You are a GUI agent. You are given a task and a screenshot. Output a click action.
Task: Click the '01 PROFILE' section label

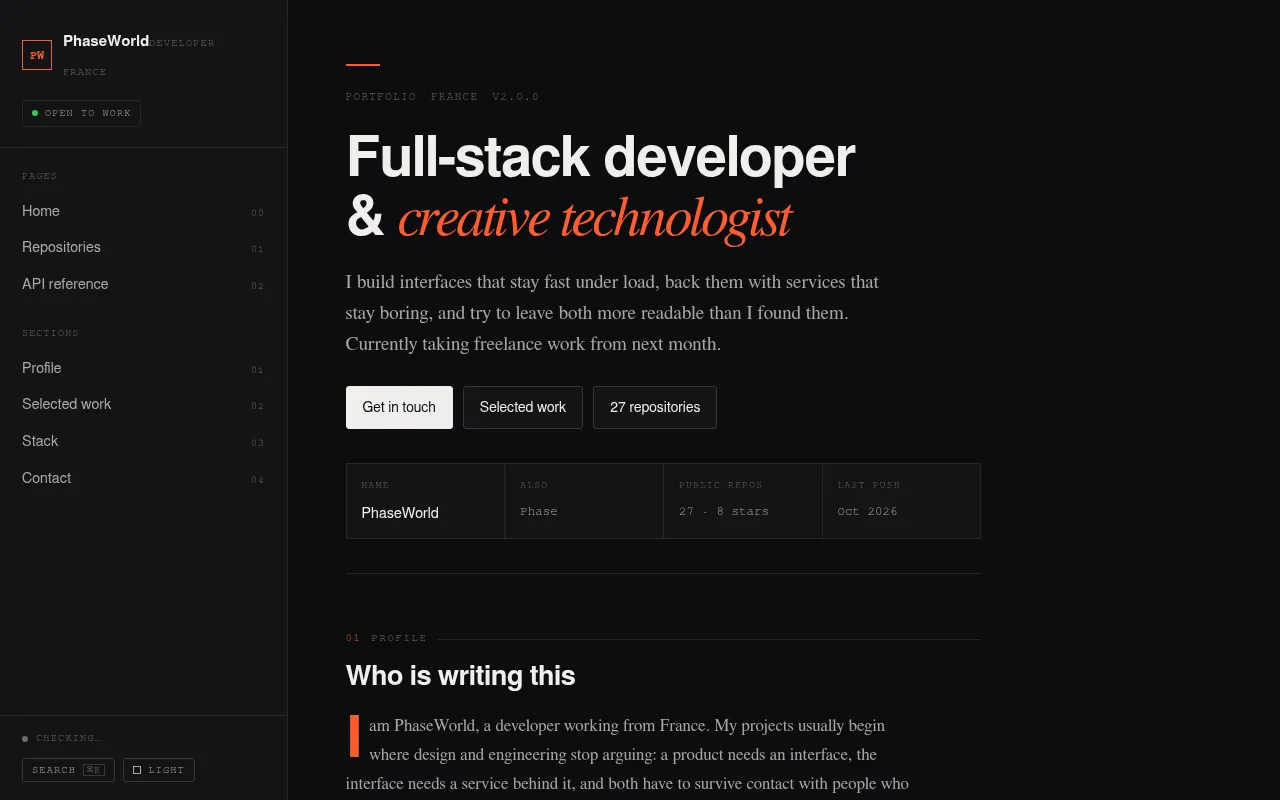coord(387,638)
